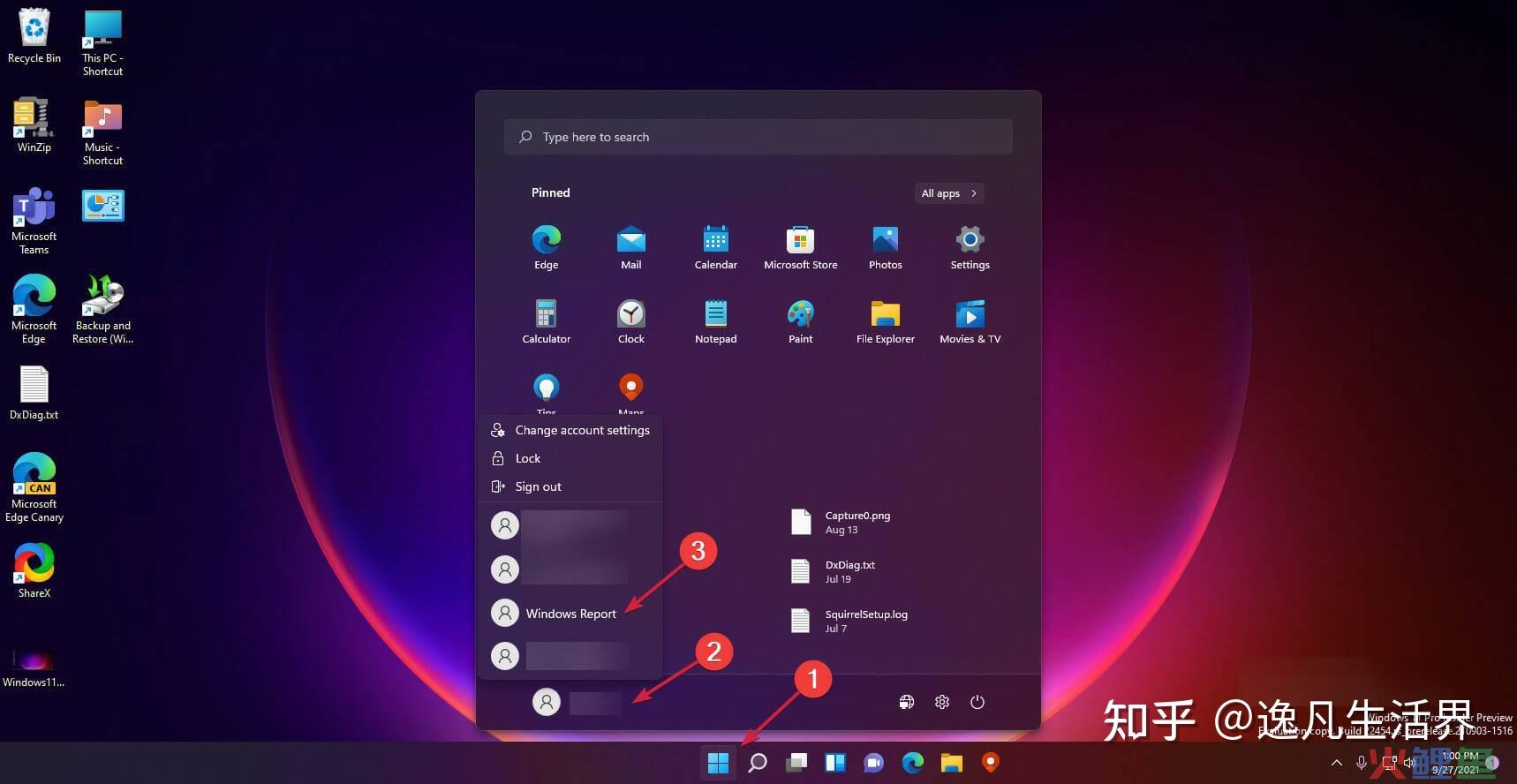The width and height of the screenshot is (1517, 784).
Task: Select ShareX desktop icon
Action: click(x=34, y=570)
